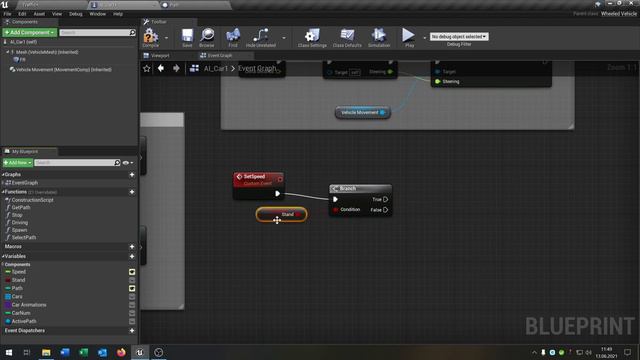Open the Debug menu
This screenshot has height=360, width=640.
[76, 14]
